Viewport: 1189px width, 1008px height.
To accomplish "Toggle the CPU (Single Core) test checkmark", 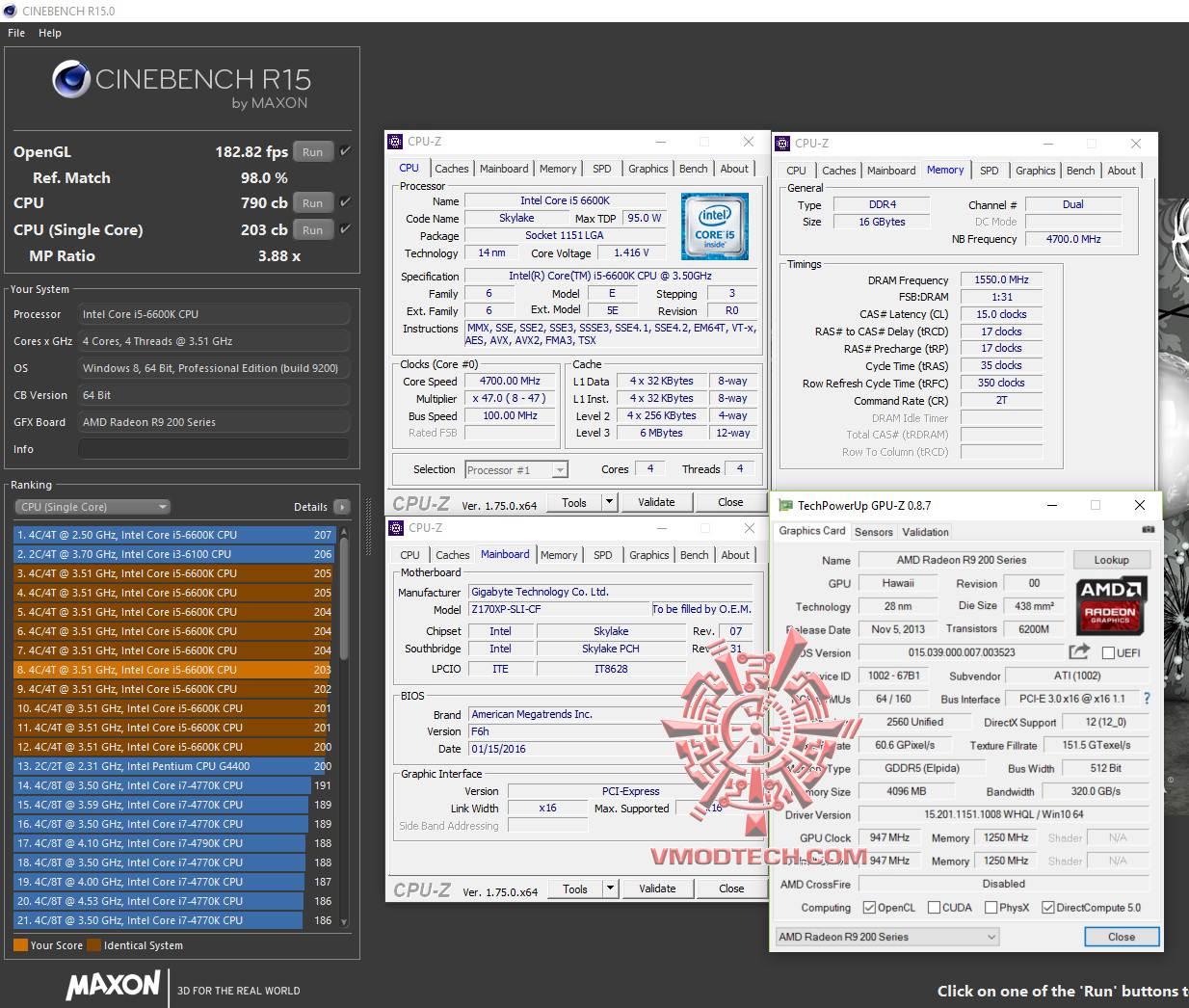I will pos(345,229).
